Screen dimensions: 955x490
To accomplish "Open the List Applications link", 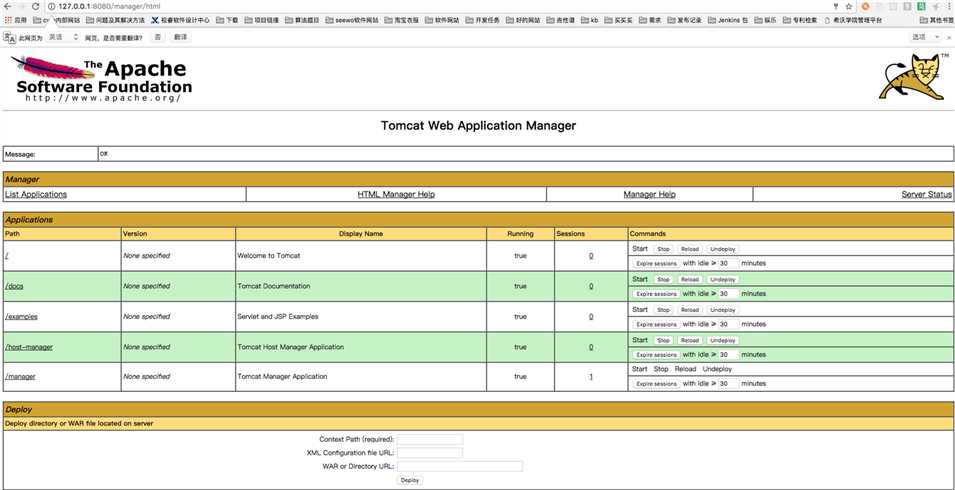I will 36,194.
